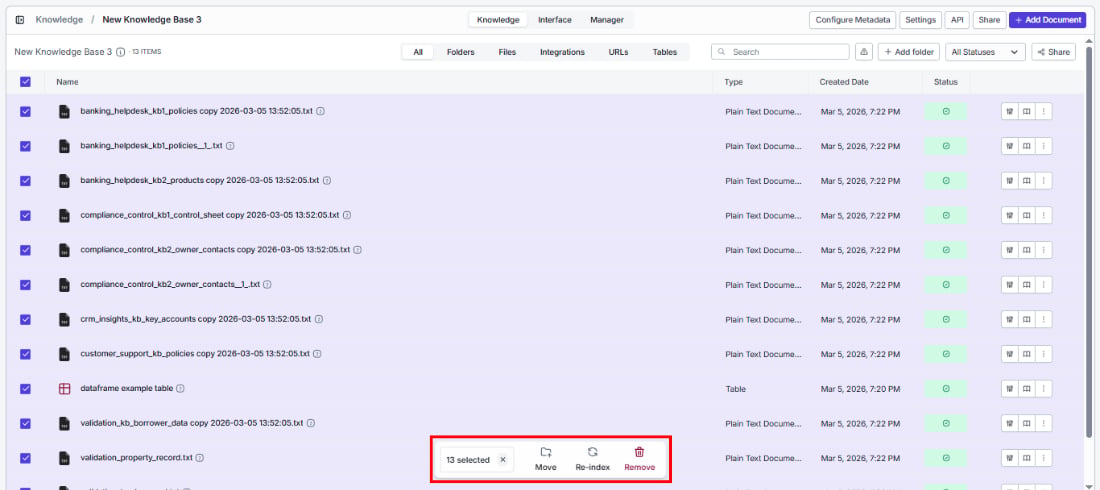The image size is (1100, 490).
Task: Filter list by the Tables tab
Action: point(664,52)
